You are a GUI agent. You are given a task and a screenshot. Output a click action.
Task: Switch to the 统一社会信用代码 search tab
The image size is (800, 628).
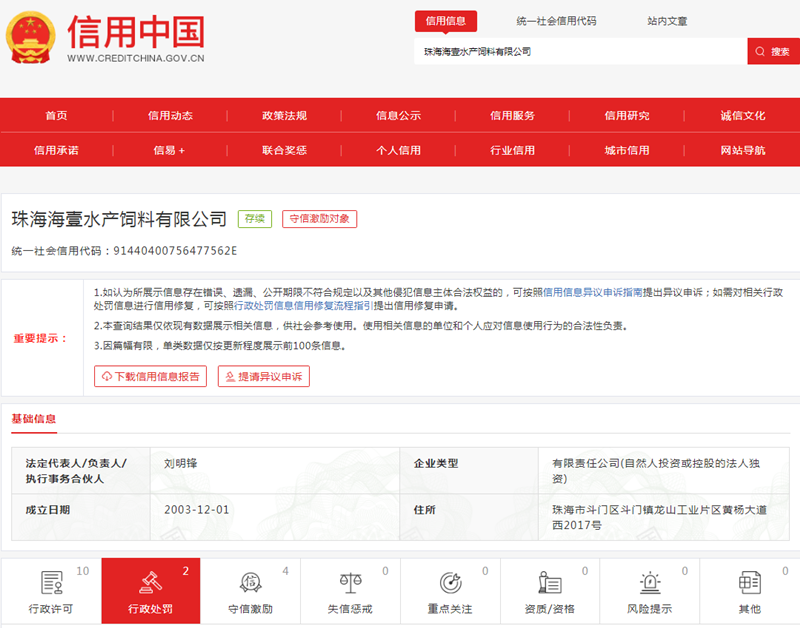556,21
